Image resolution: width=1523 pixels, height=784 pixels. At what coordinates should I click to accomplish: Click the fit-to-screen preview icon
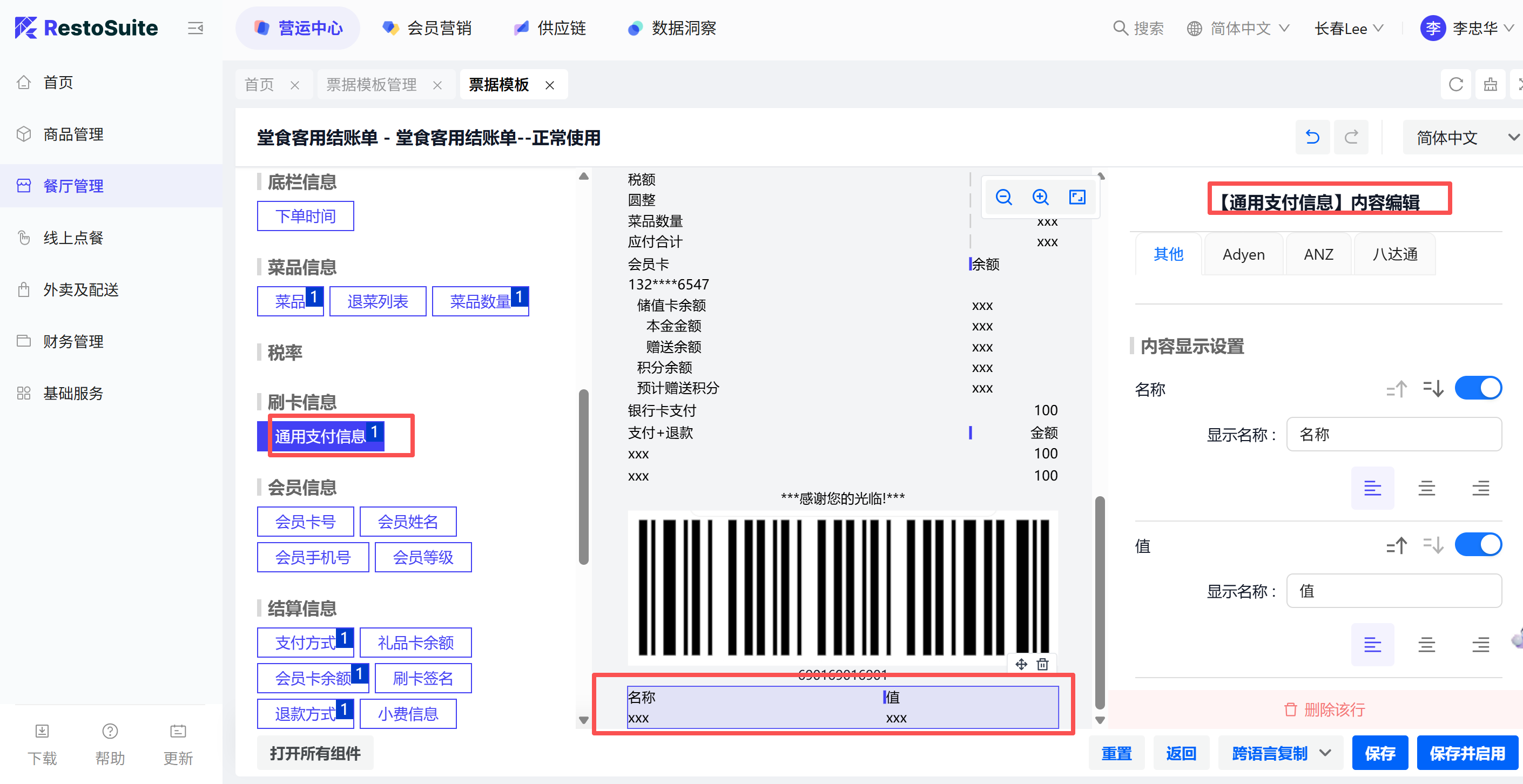coord(1076,197)
